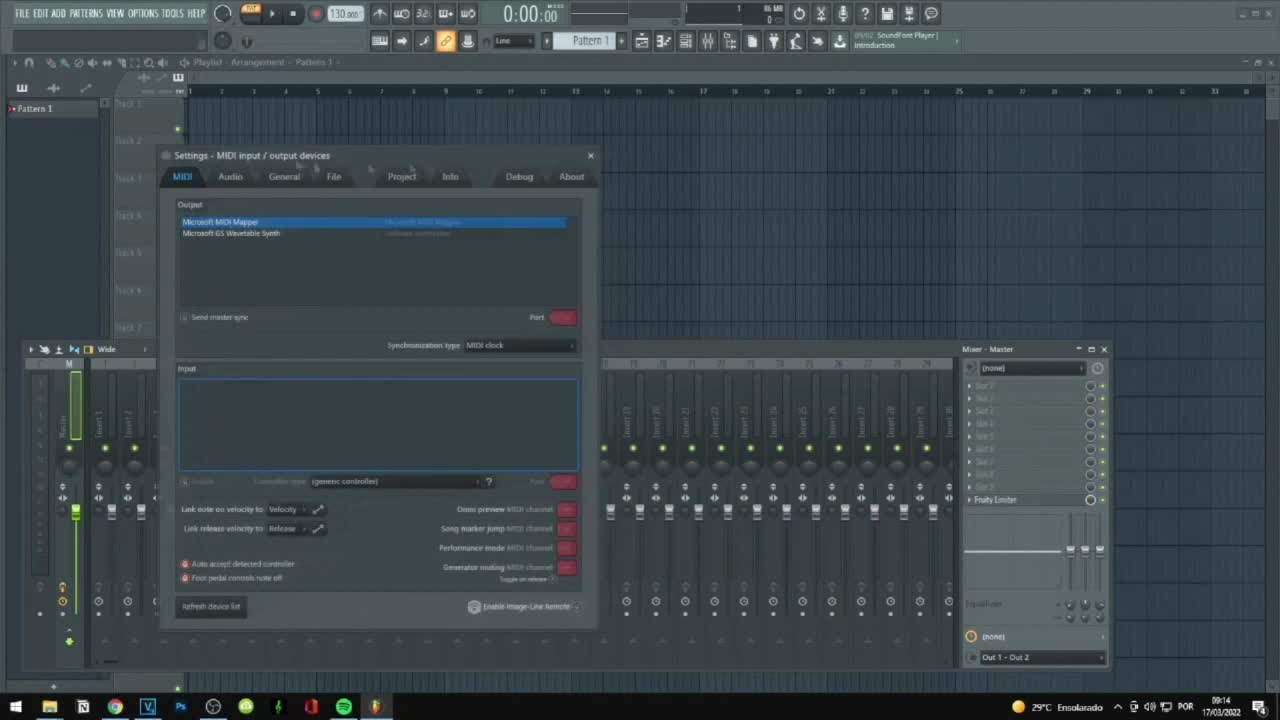Click the red record button
Image resolution: width=1280 pixels, height=720 pixels.
[x=316, y=14]
